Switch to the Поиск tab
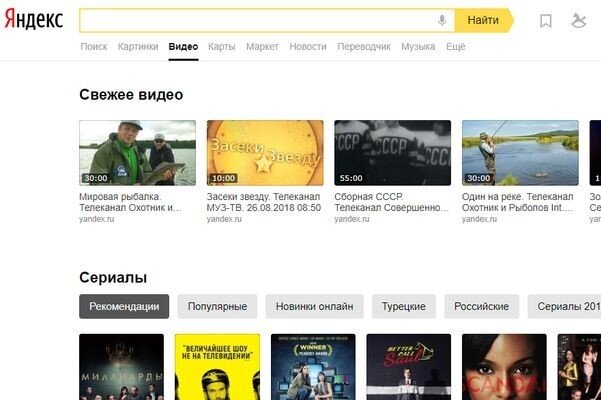 coord(94,47)
